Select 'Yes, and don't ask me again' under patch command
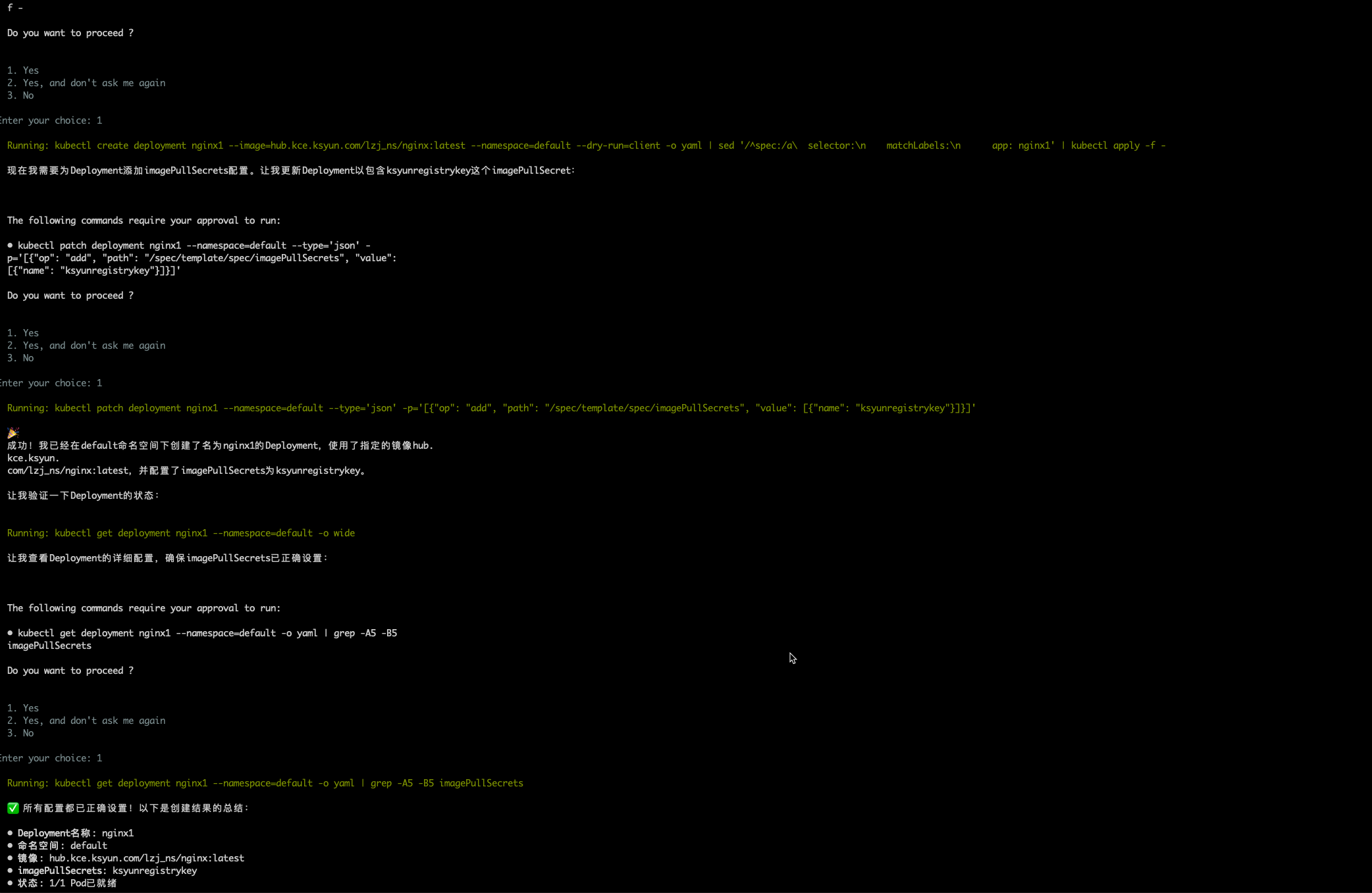The height and width of the screenshot is (893, 1372). [x=86, y=345]
